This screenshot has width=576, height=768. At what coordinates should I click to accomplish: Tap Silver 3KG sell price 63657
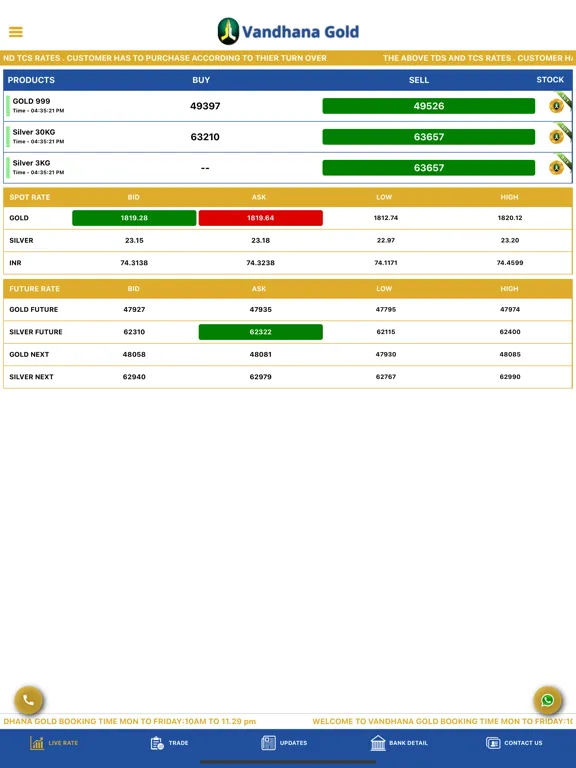click(429, 168)
